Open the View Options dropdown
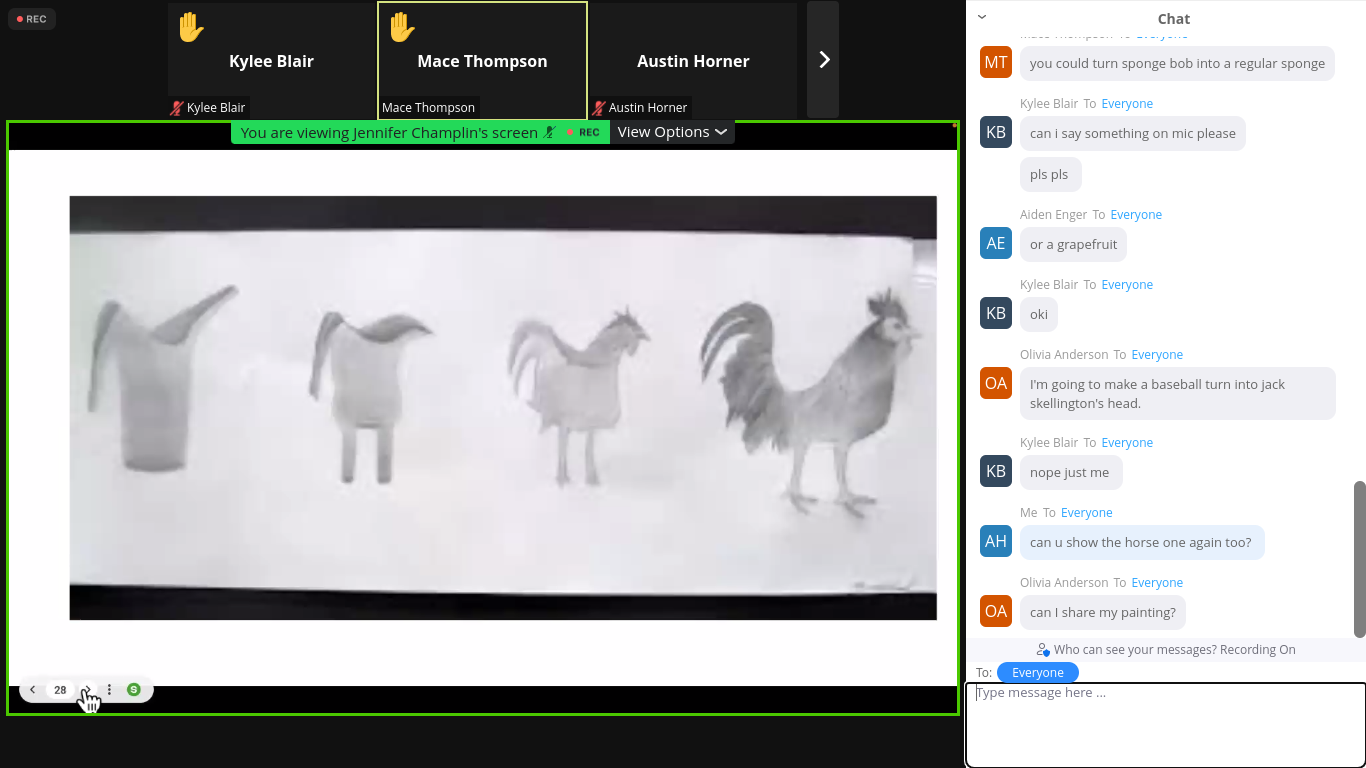Screen dimensions: 1366x768 click(672, 132)
